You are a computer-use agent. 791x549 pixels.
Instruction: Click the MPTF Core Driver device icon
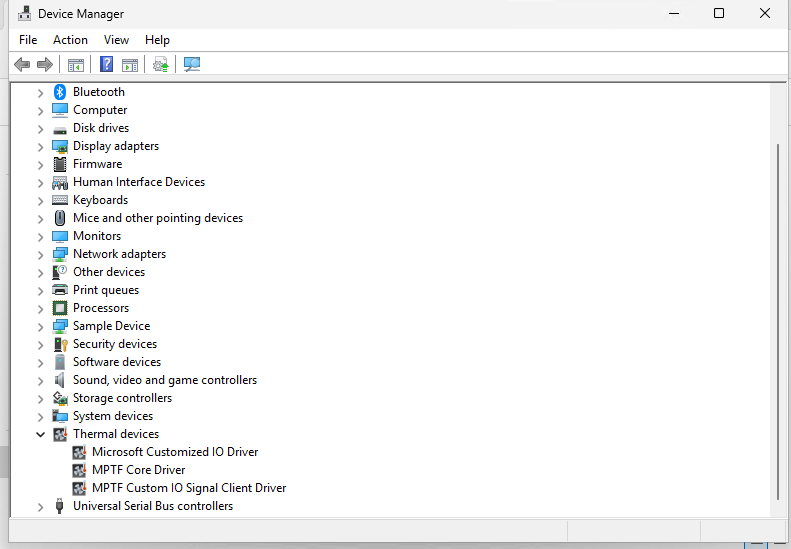pos(79,470)
